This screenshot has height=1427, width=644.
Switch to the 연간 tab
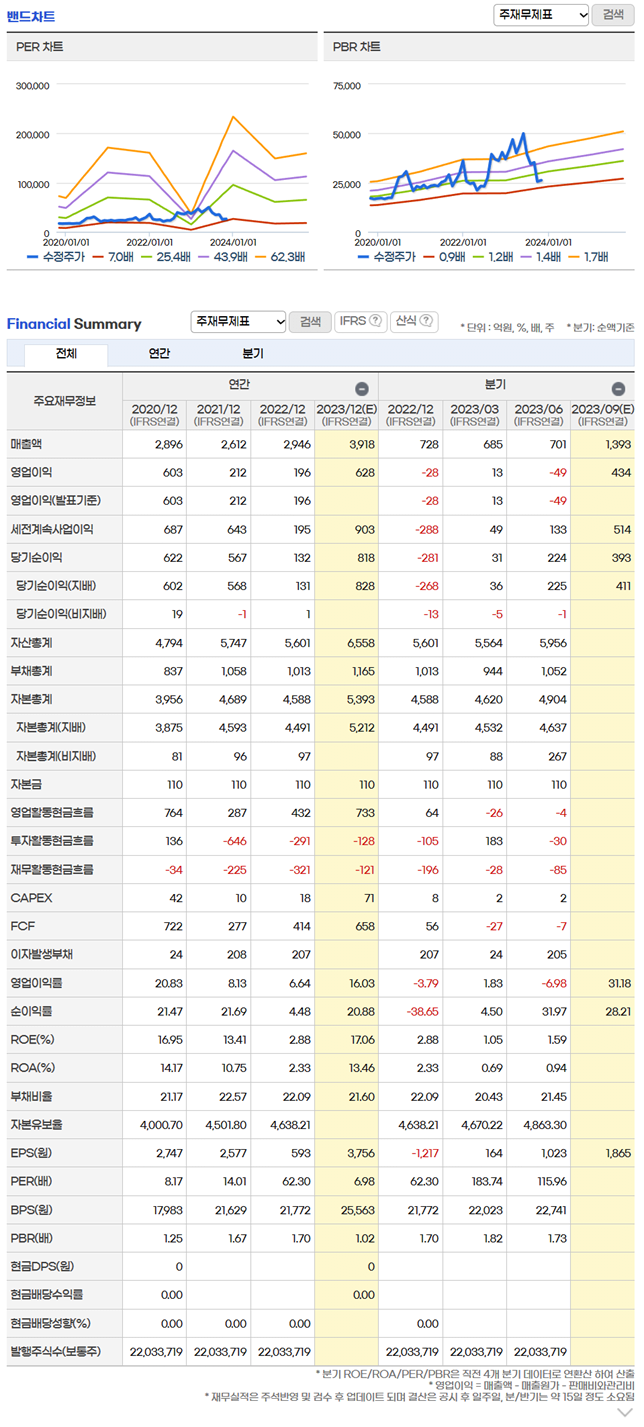pos(159,353)
